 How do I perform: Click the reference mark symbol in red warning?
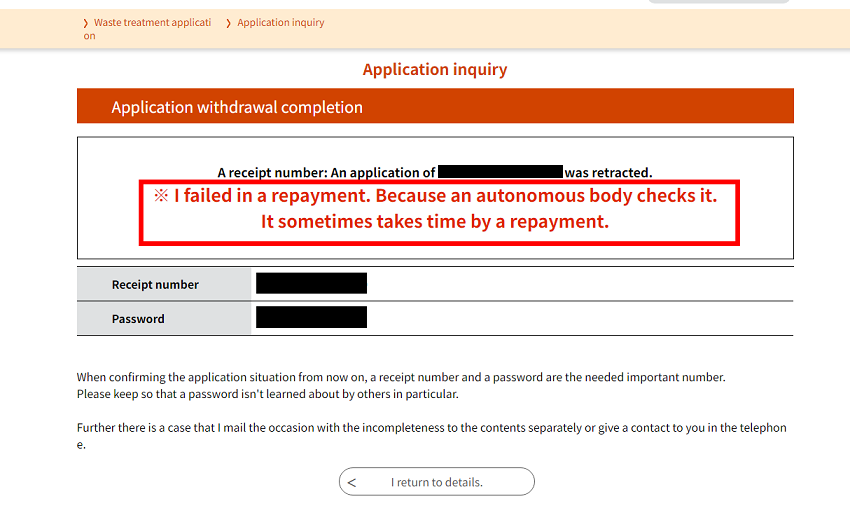161,195
